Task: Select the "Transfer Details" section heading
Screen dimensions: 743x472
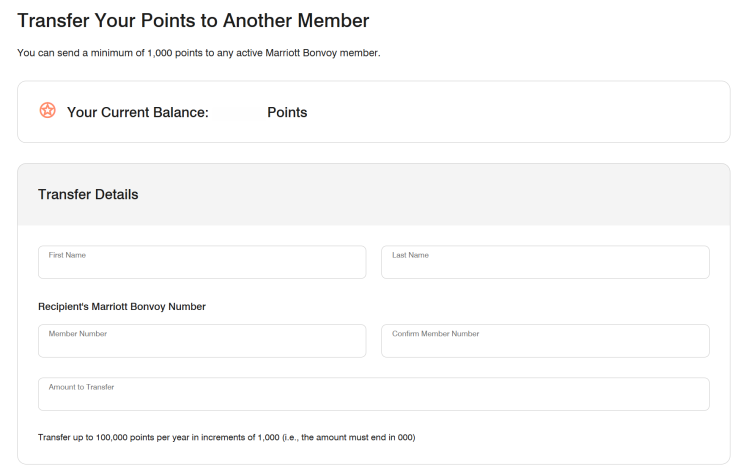Action: coord(88,194)
